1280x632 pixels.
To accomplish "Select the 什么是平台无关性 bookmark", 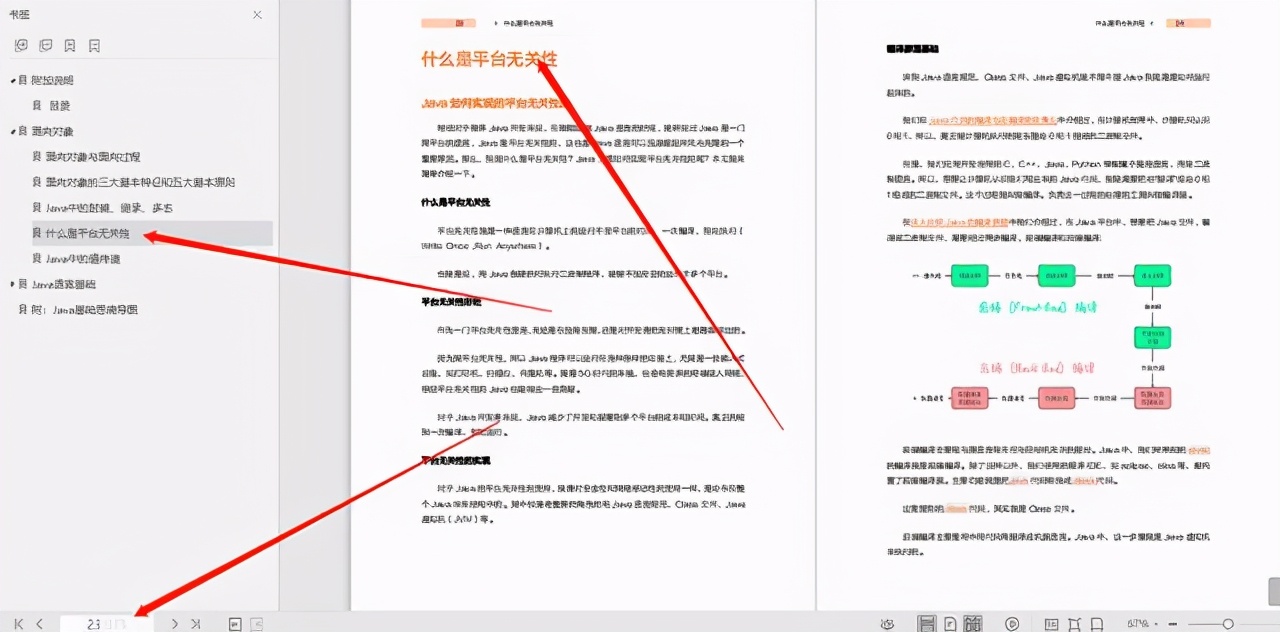I will pos(96,233).
